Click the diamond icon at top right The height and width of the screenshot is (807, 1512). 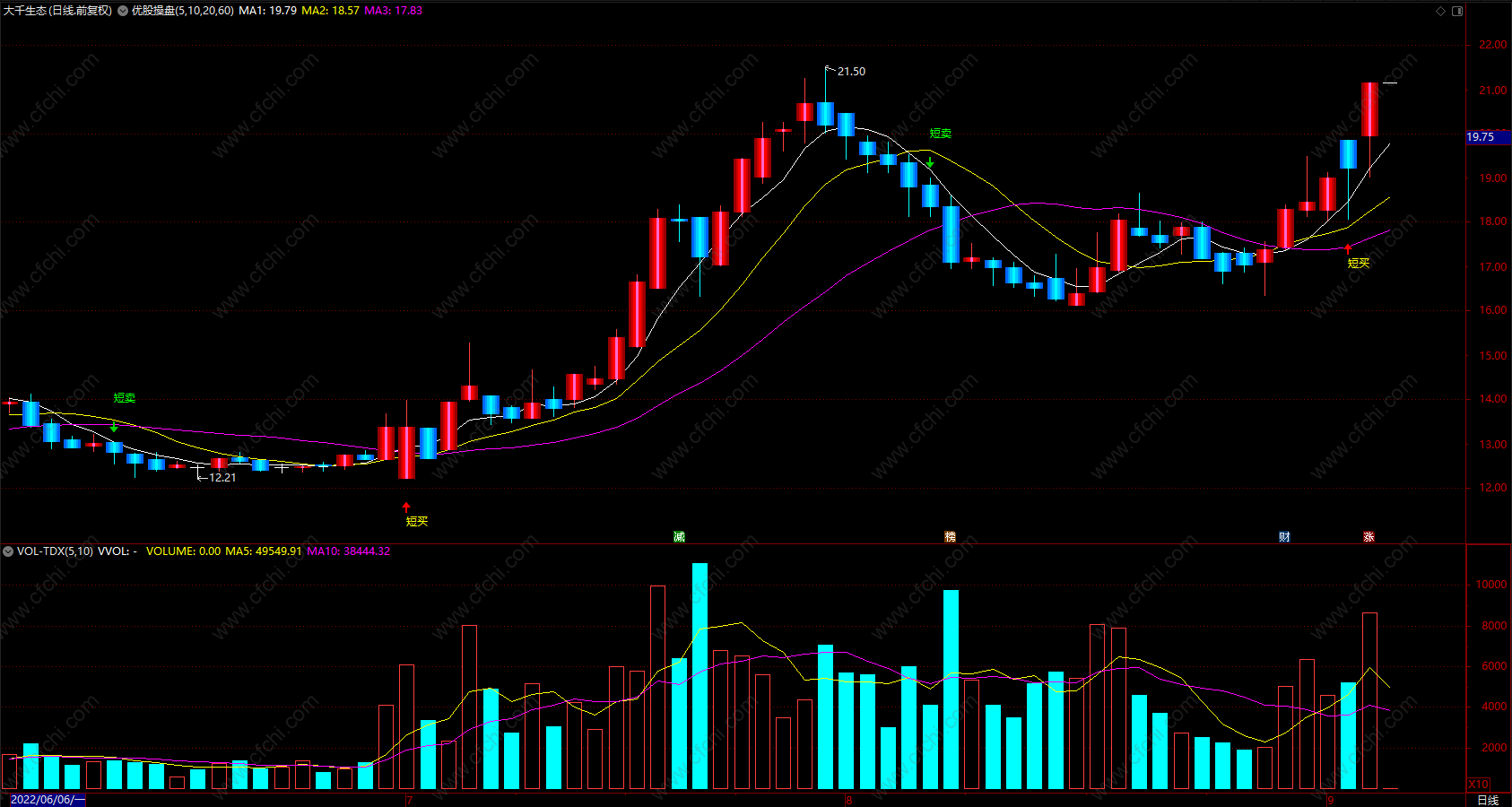[1441, 11]
